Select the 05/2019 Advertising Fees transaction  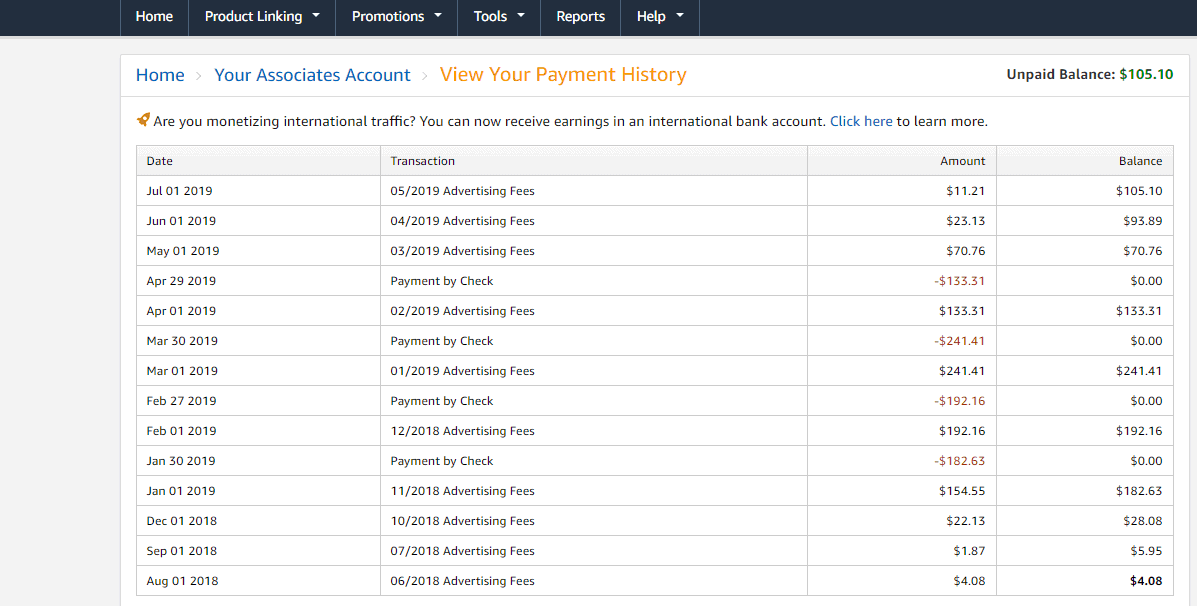462,190
